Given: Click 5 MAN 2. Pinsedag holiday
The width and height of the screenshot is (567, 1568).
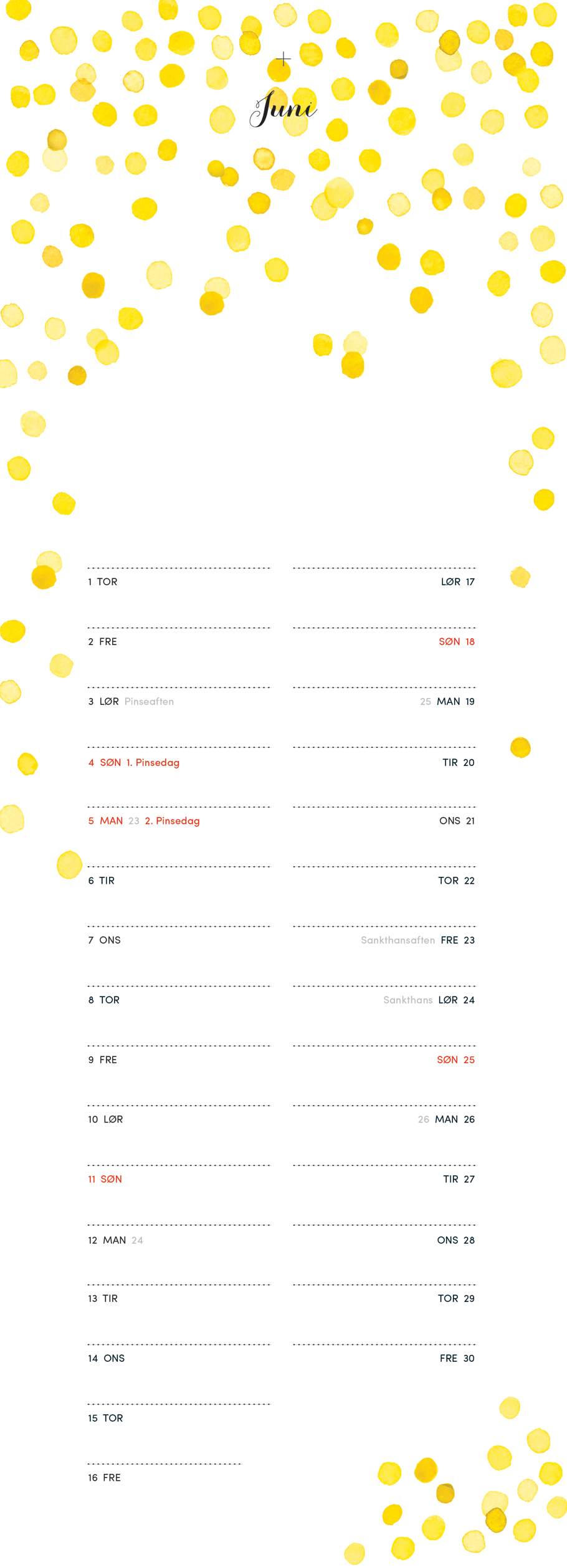Looking at the screenshot, I should 144,821.
